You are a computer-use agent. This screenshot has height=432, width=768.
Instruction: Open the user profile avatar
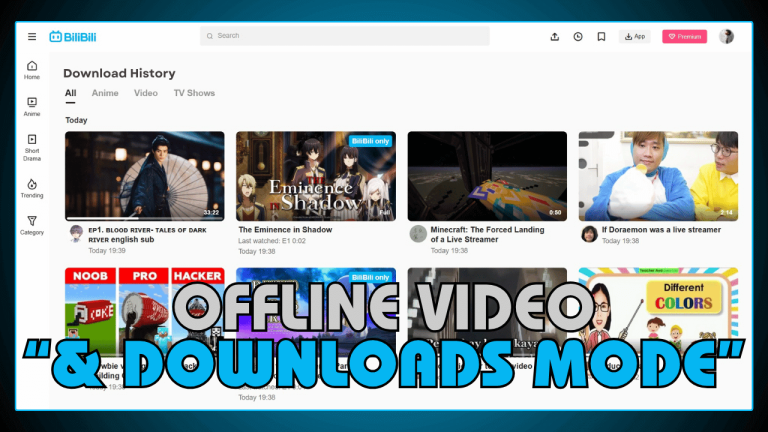[x=726, y=36]
